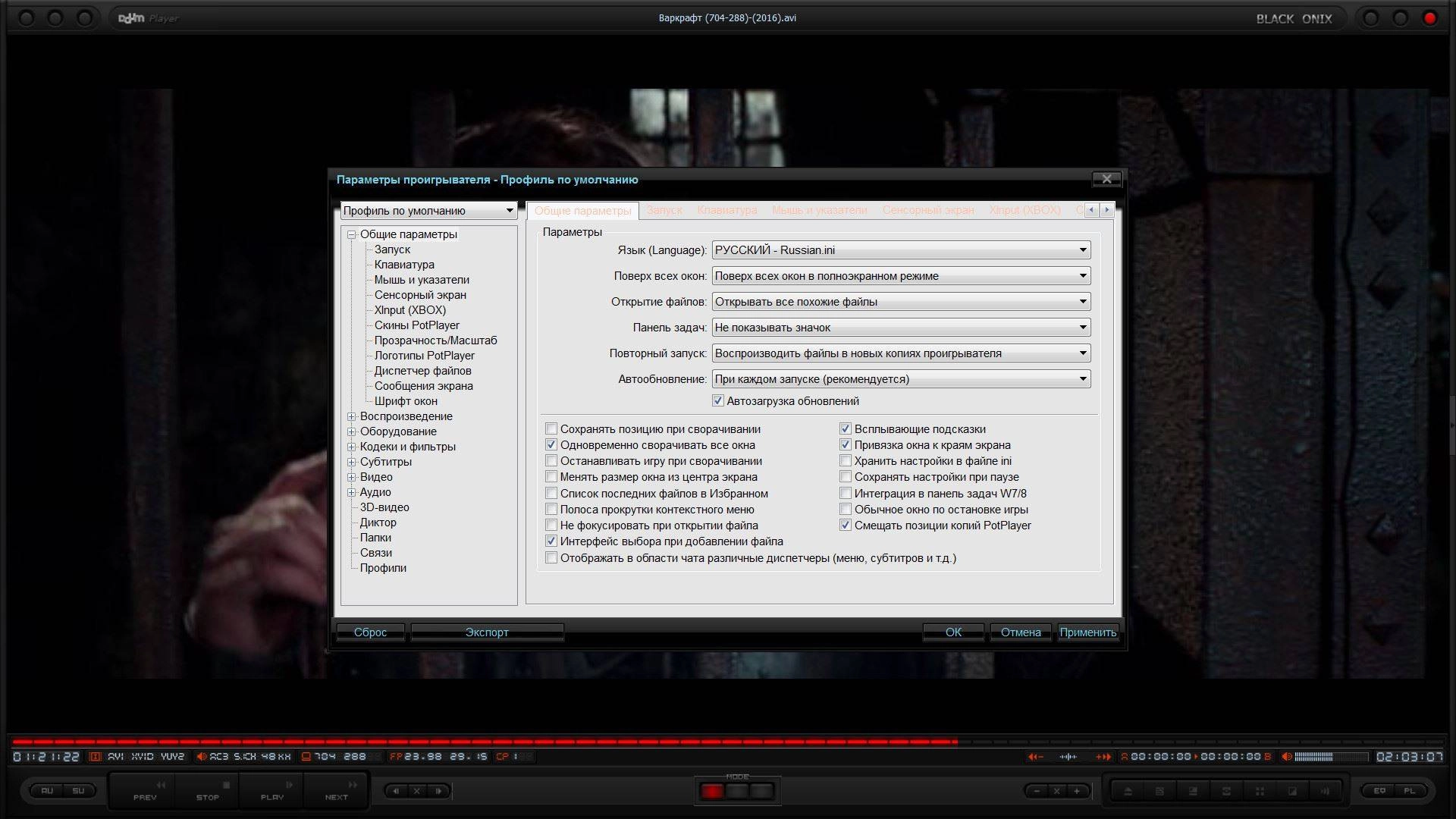Mute using the volume speaker icon

(1286, 757)
